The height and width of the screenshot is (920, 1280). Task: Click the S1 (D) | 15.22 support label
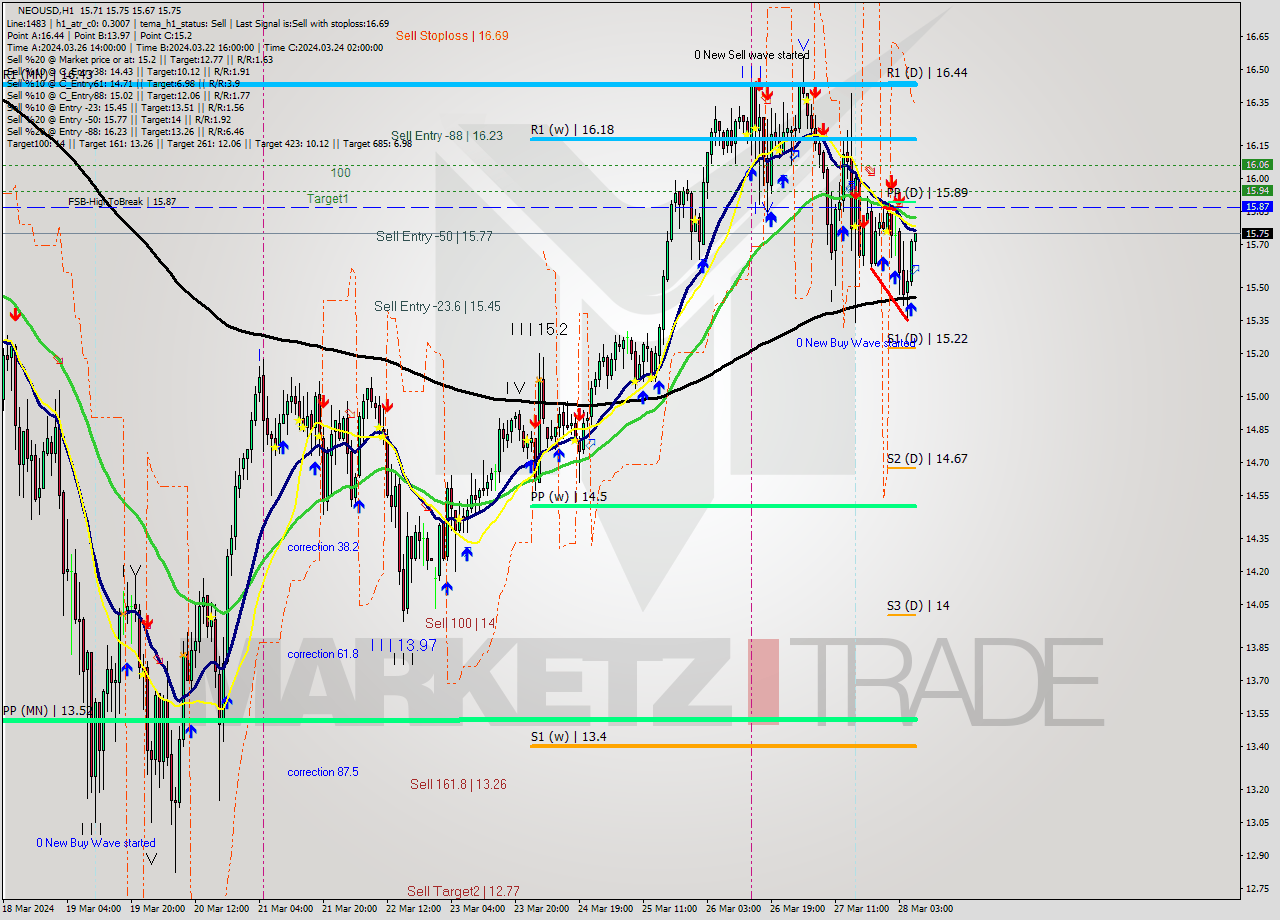[927, 339]
